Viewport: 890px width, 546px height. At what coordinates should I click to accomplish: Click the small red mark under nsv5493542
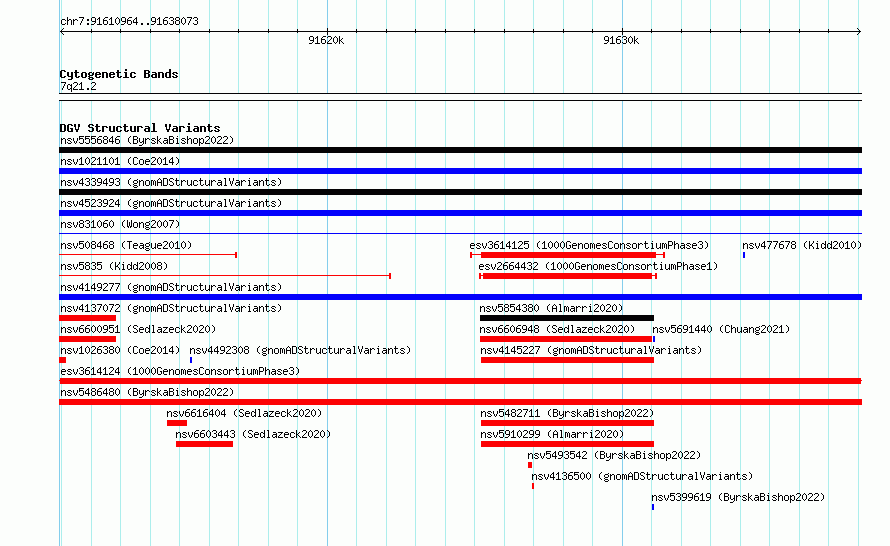[x=530, y=465]
